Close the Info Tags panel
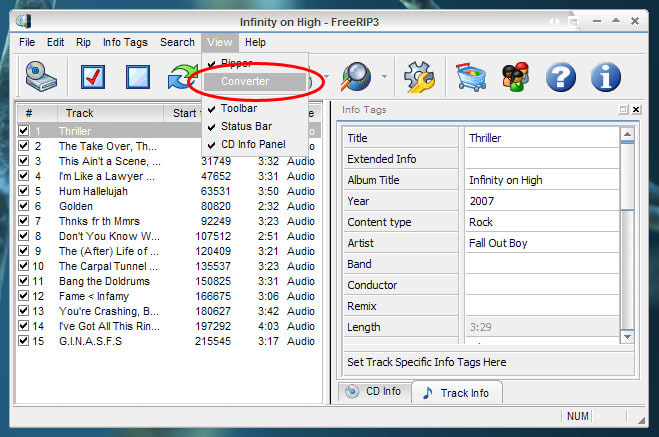 pyautogui.click(x=636, y=110)
